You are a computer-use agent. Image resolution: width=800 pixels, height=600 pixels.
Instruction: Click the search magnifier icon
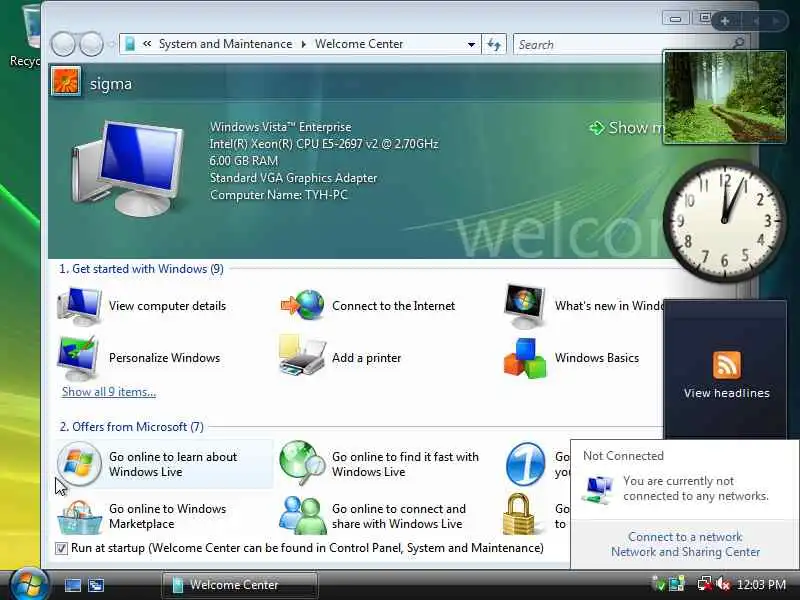click(x=738, y=43)
